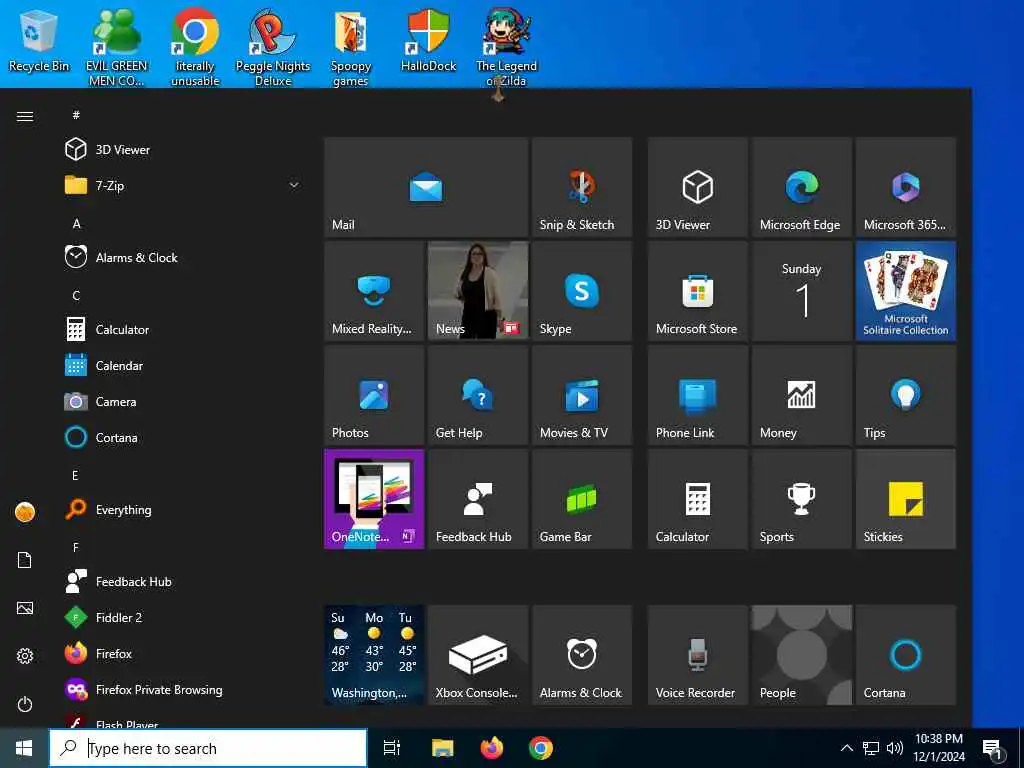Open the Mail tile
1024x768 pixels.
pos(426,187)
